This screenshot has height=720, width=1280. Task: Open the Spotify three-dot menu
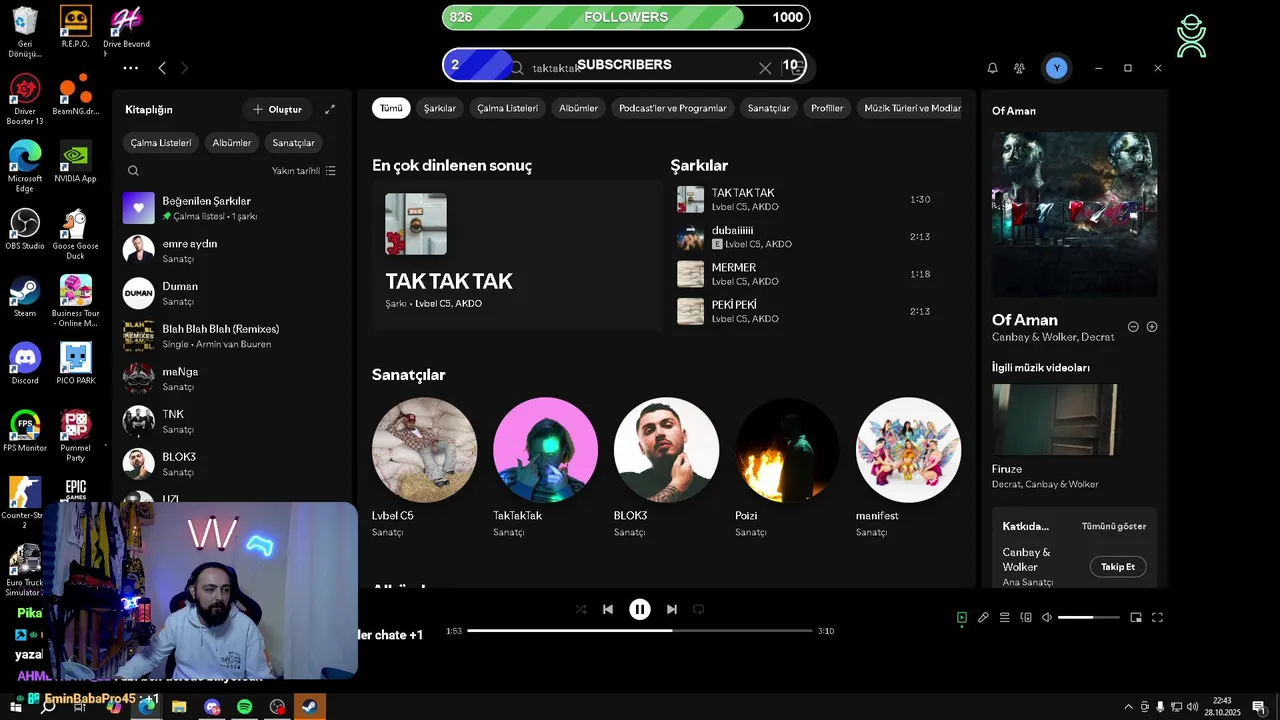(131, 68)
